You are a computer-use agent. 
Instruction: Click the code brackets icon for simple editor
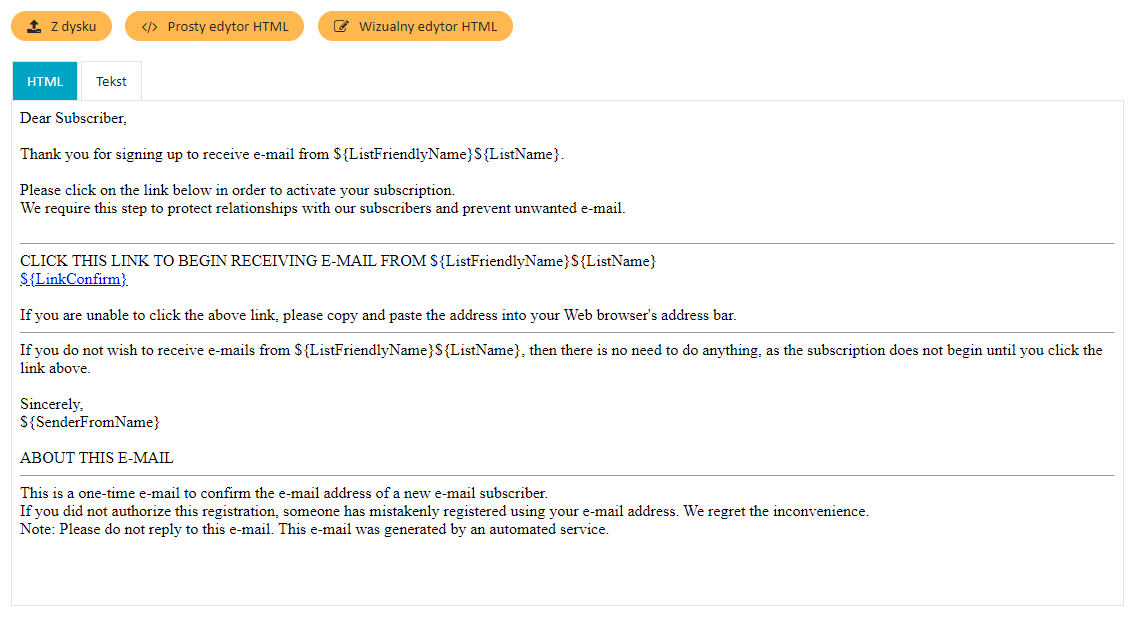[149, 27]
